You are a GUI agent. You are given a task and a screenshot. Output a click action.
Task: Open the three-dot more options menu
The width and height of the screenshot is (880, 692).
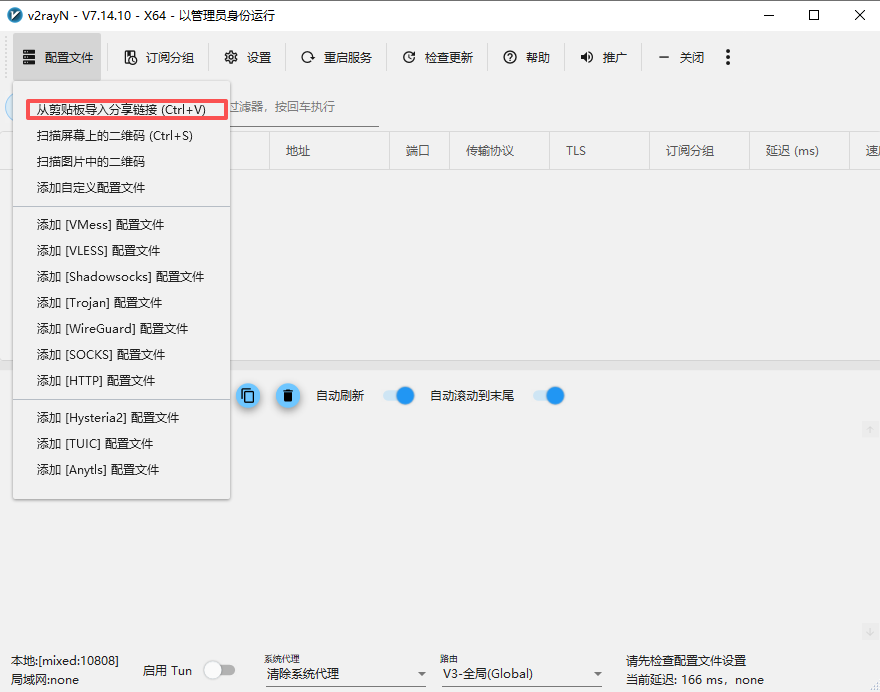tap(728, 57)
